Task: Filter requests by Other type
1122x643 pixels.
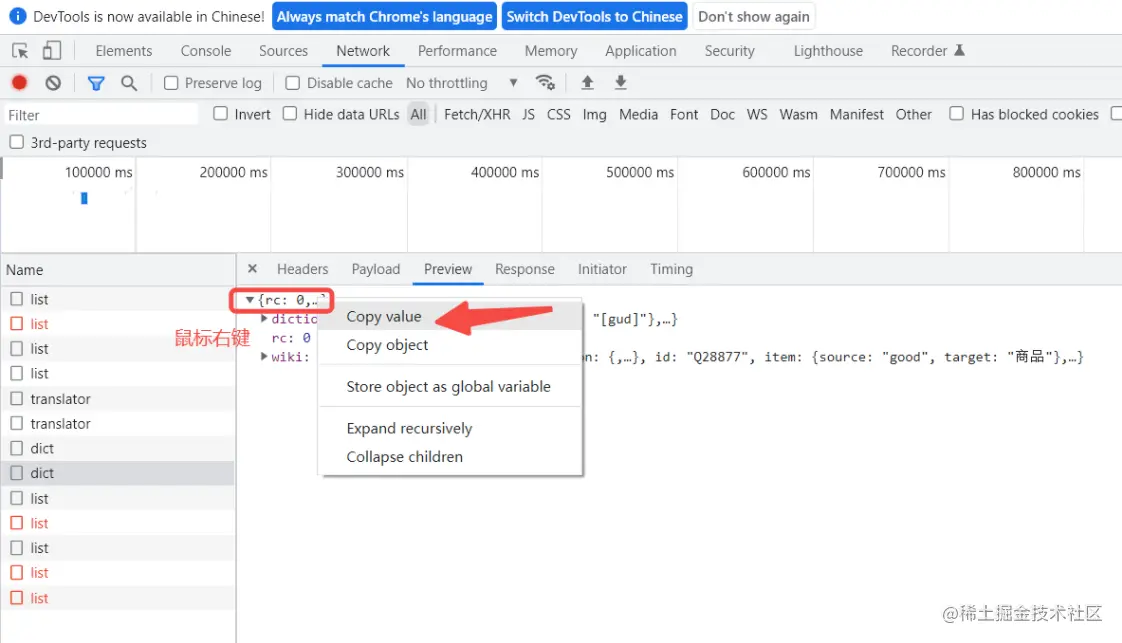Action: 913,114
